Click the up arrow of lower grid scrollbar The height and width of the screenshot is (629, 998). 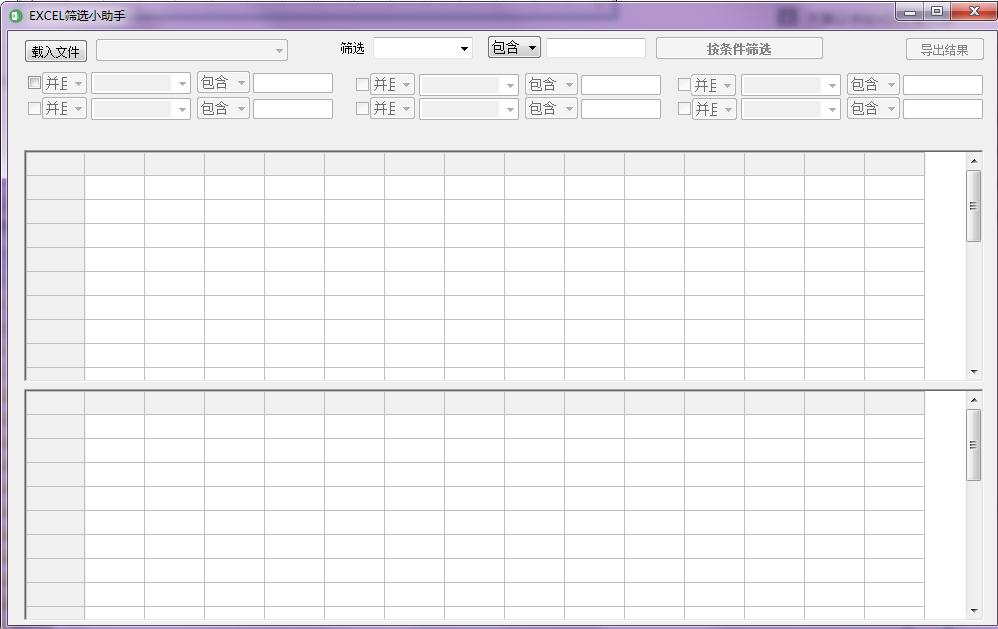pyautogui.click(x=974, y=401)
